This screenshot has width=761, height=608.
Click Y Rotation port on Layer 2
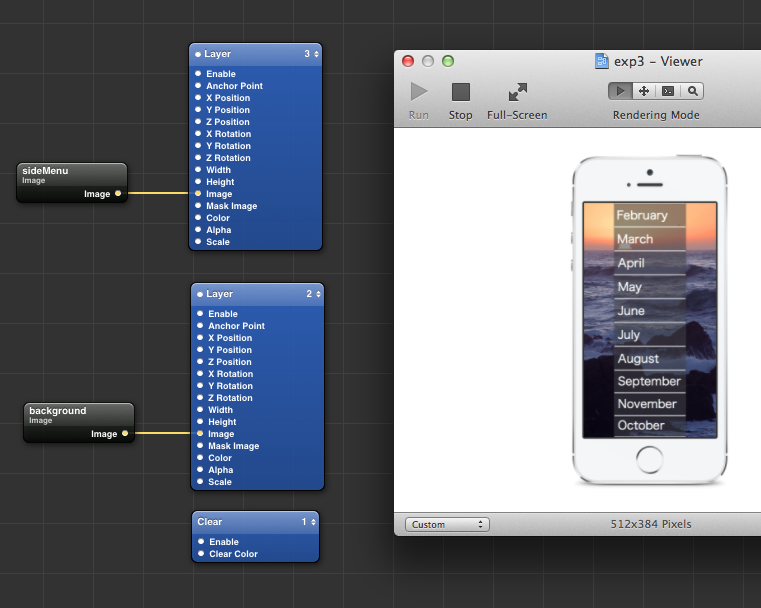pos(200,386)
